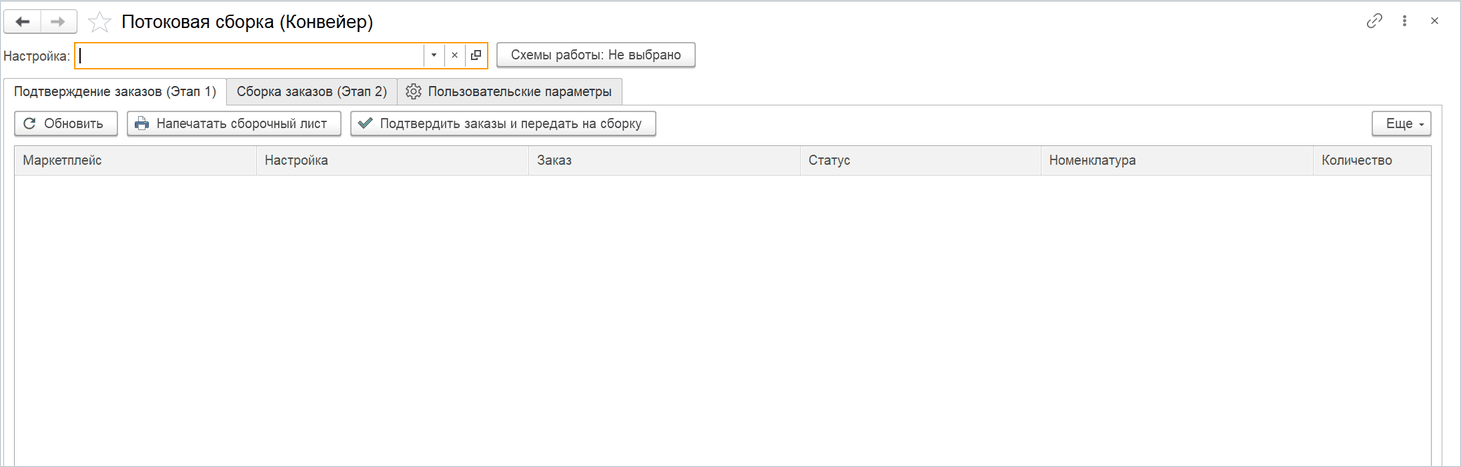
Task: Sort by Настройка column header
Action: point(392,160)
